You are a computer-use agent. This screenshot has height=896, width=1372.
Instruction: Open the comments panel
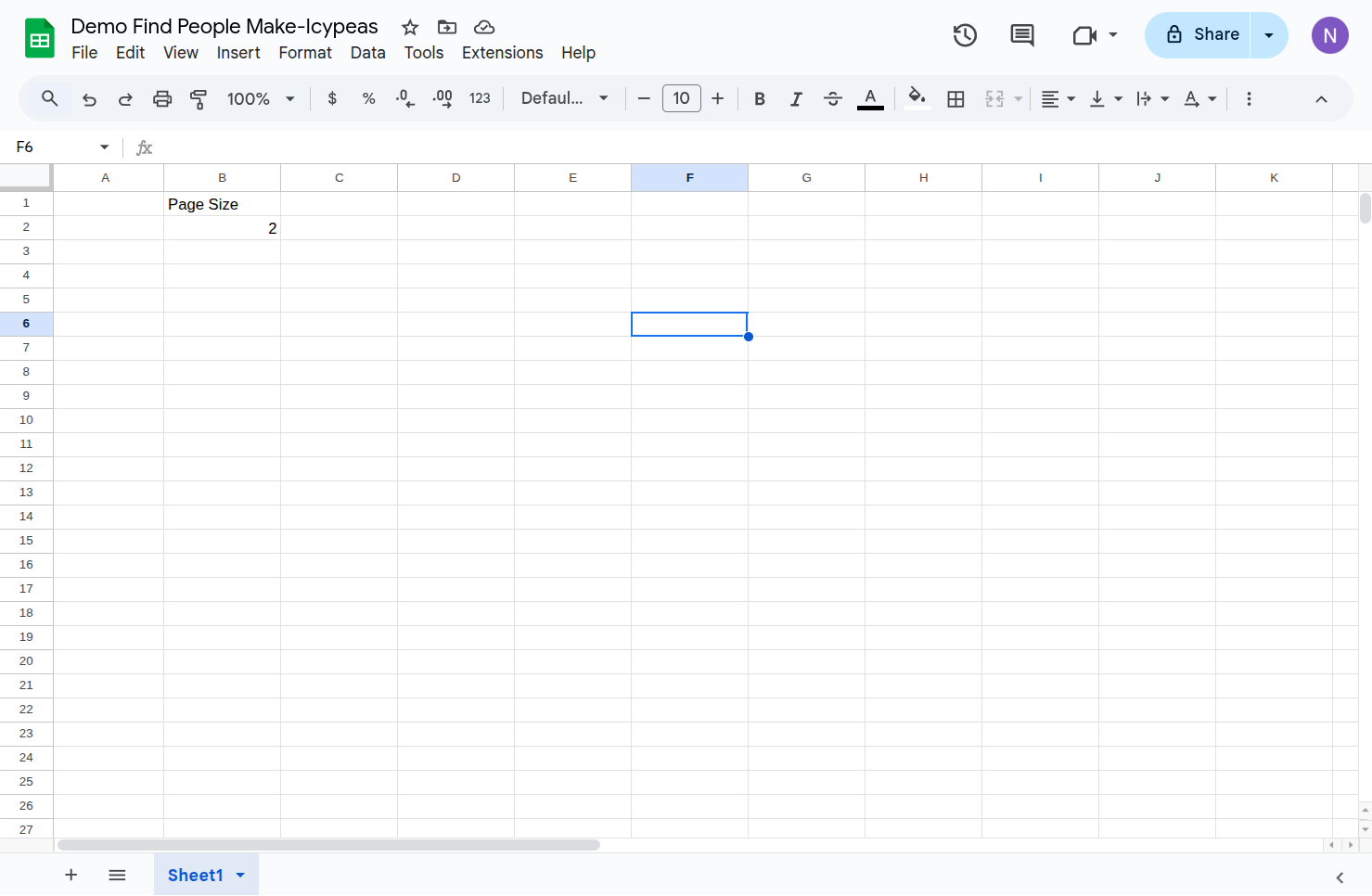click(1022, 35)
